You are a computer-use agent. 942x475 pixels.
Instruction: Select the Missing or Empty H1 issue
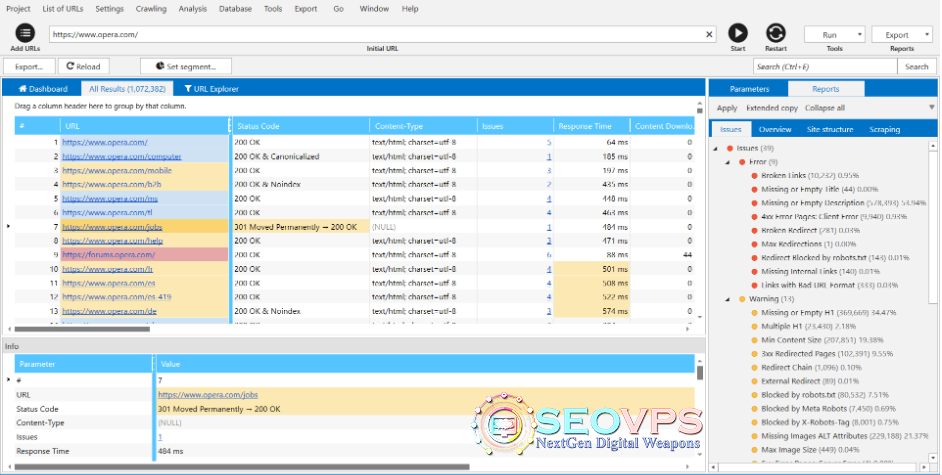pyautogui.click(x=828, y=313)
